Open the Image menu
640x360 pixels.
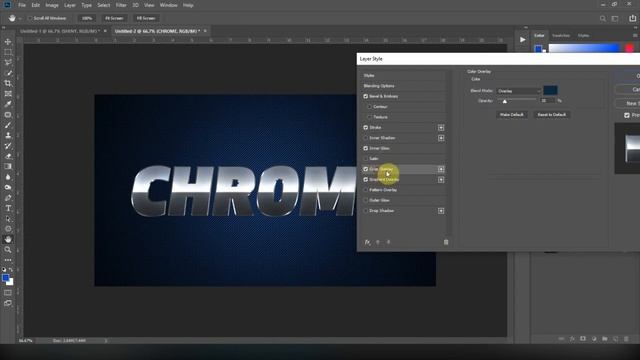tap(52, 5)
